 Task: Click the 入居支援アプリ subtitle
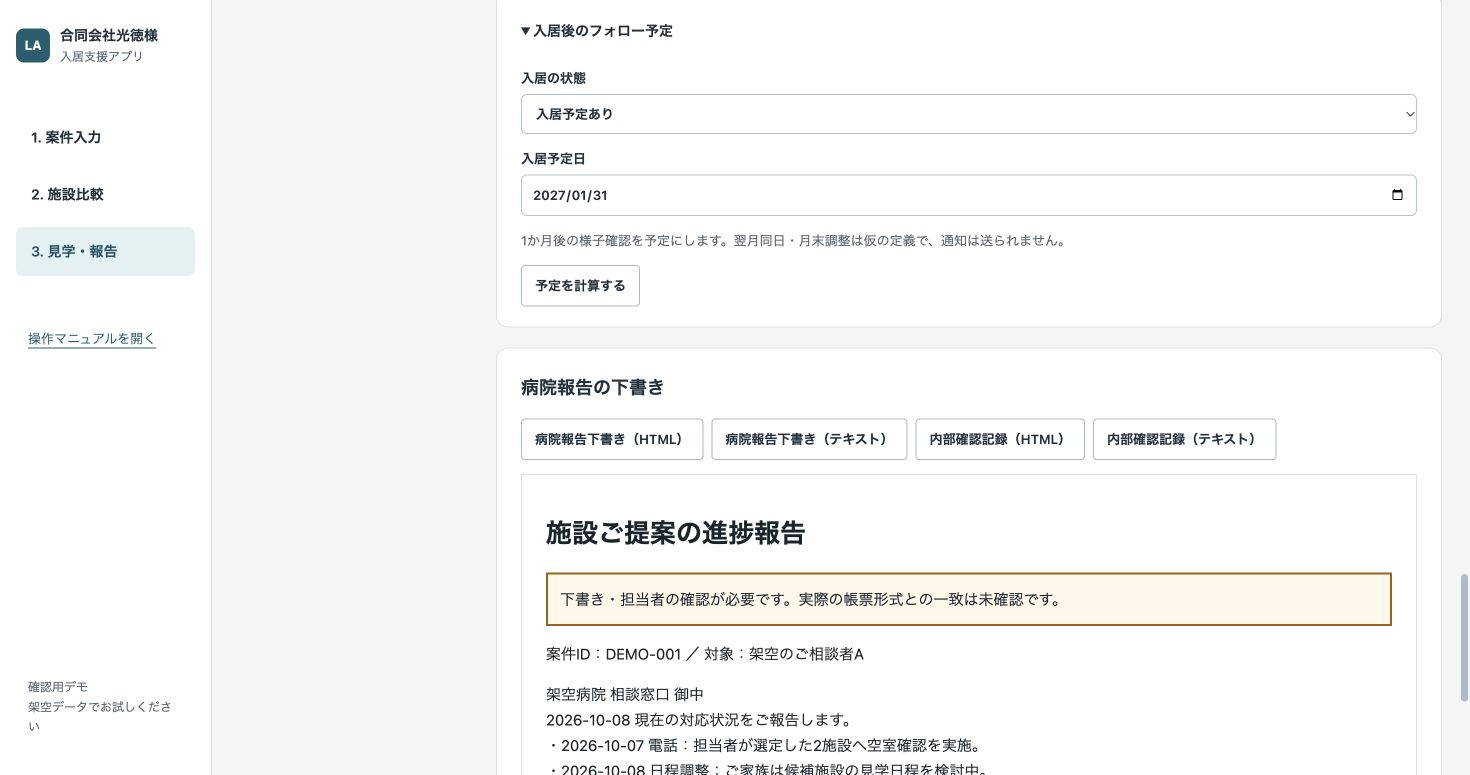pyautogui.click(x=101, y=57)
